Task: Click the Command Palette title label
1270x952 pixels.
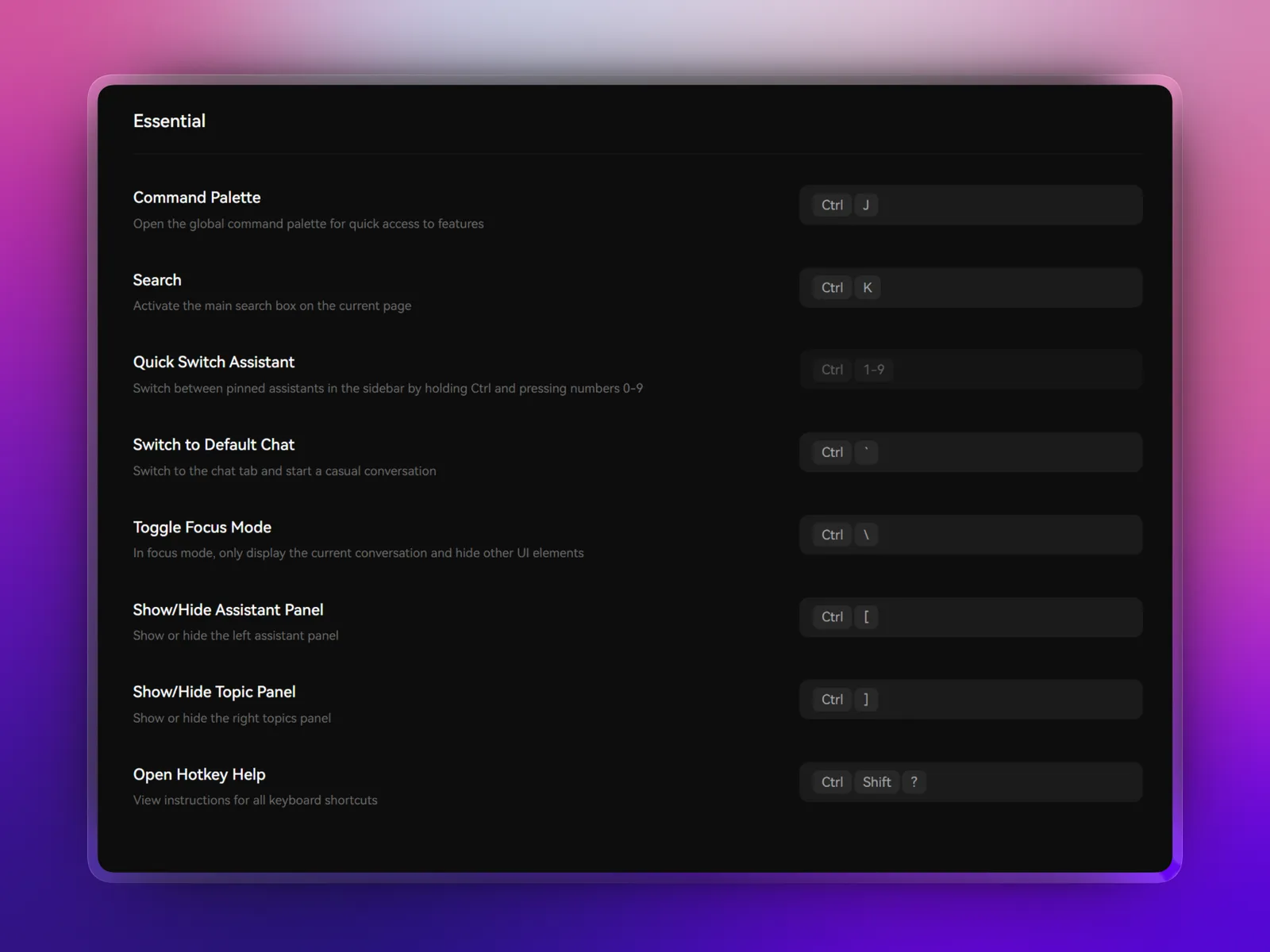Action: pos(197,198)
